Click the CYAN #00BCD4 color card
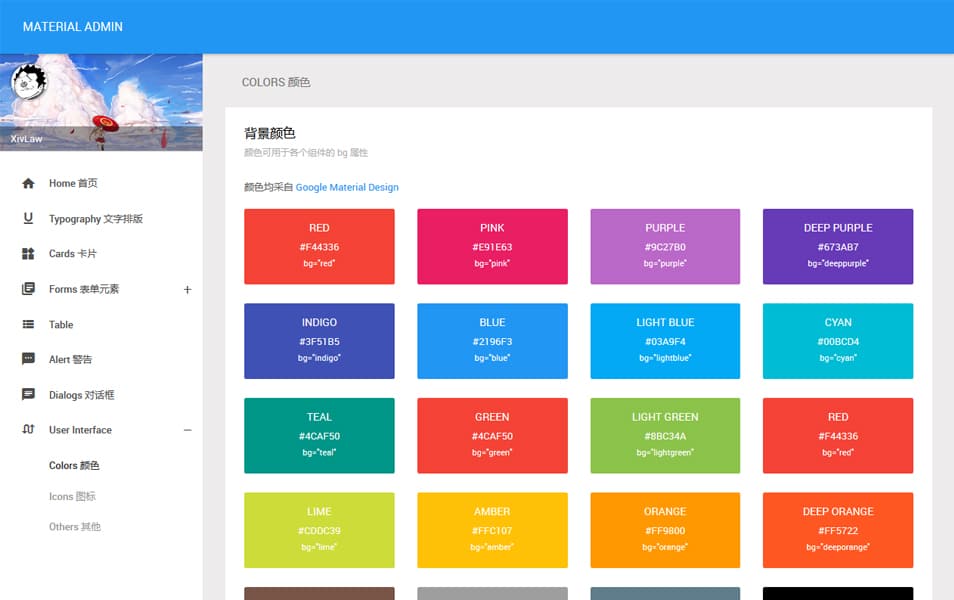The height and width of the screenshot is (600, 954). pyautogui.click(x=838, y=341)
